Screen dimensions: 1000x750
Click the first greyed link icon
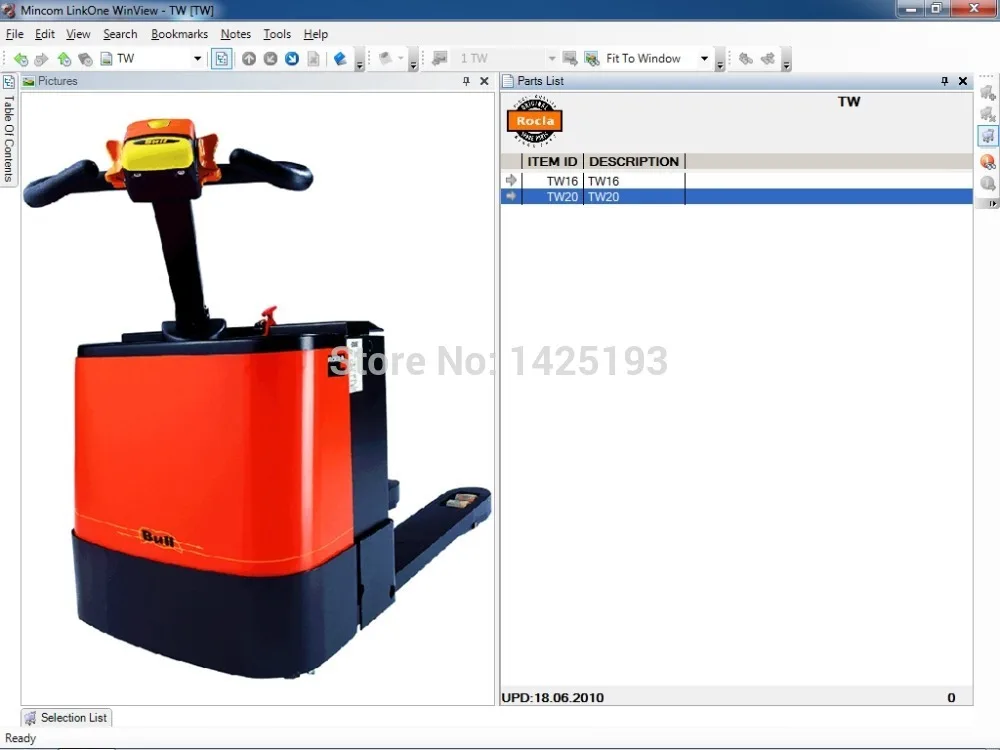coord(746,59)
